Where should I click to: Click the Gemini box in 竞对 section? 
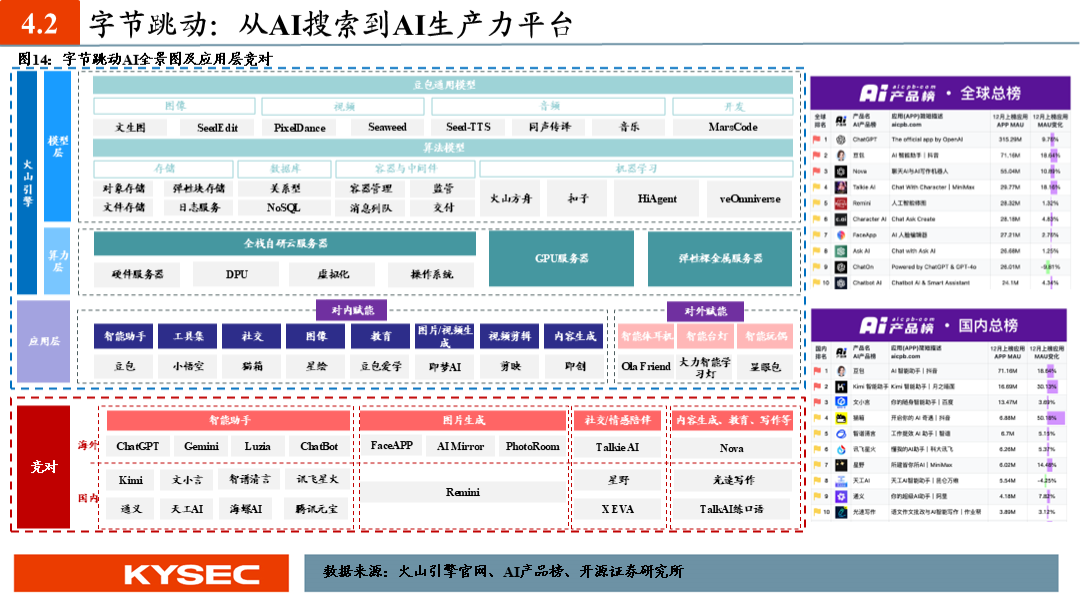coord(201,446)
